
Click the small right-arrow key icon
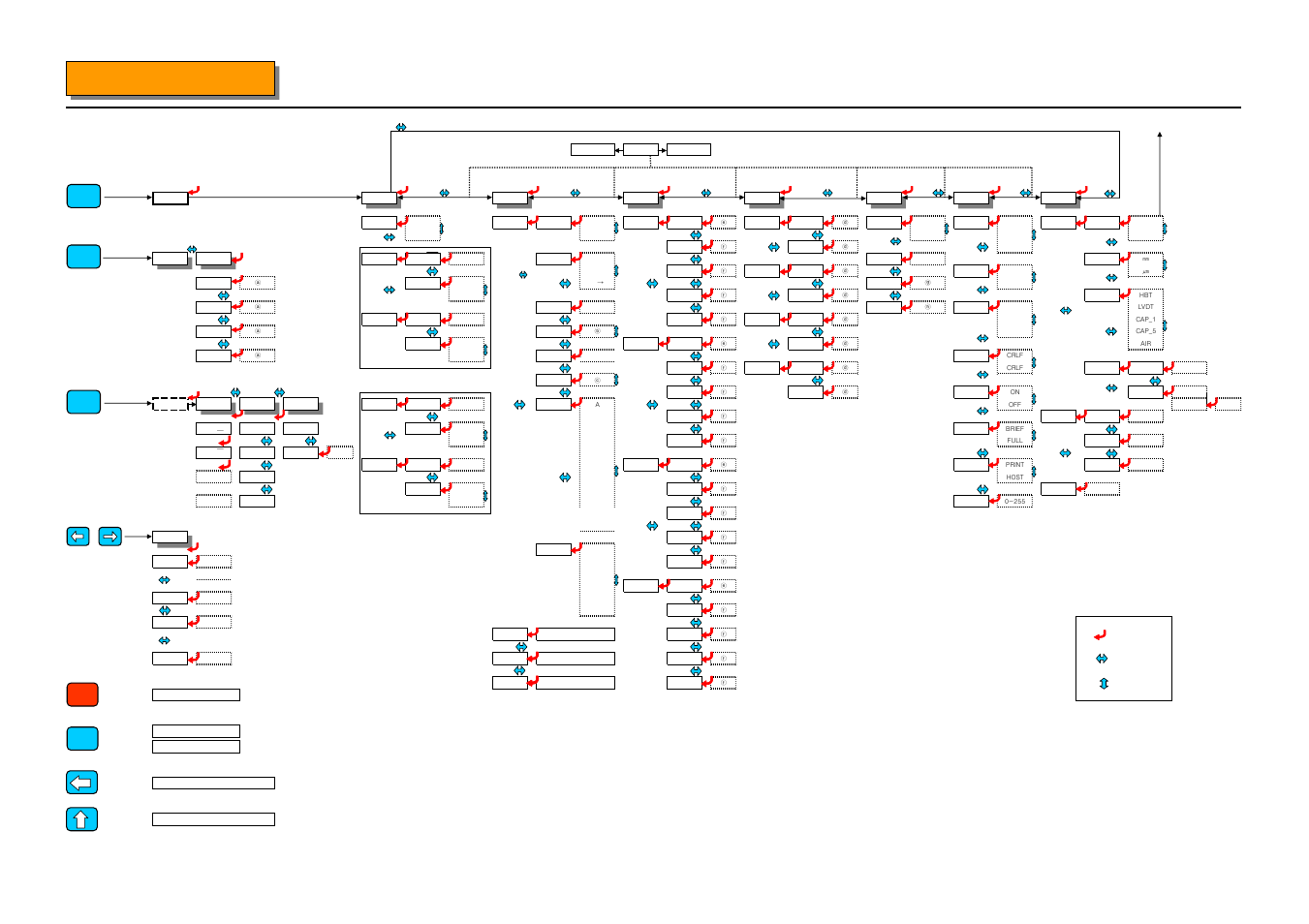coord(110,537)
